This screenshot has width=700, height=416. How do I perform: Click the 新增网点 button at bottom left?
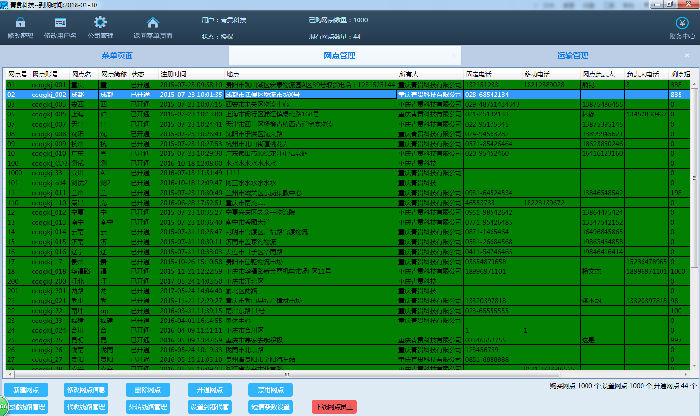point(23,390)
